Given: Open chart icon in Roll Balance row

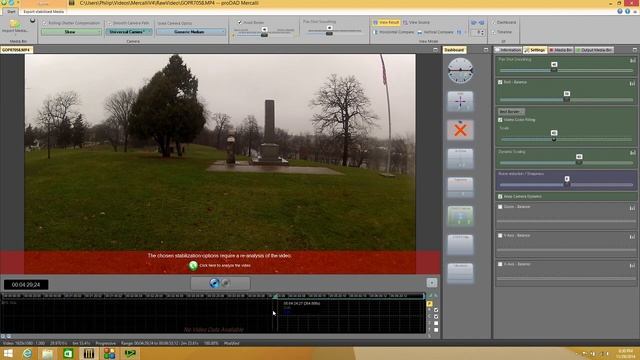Looking at the screenshot, I should pyautogui.click(x=632, y=83).
